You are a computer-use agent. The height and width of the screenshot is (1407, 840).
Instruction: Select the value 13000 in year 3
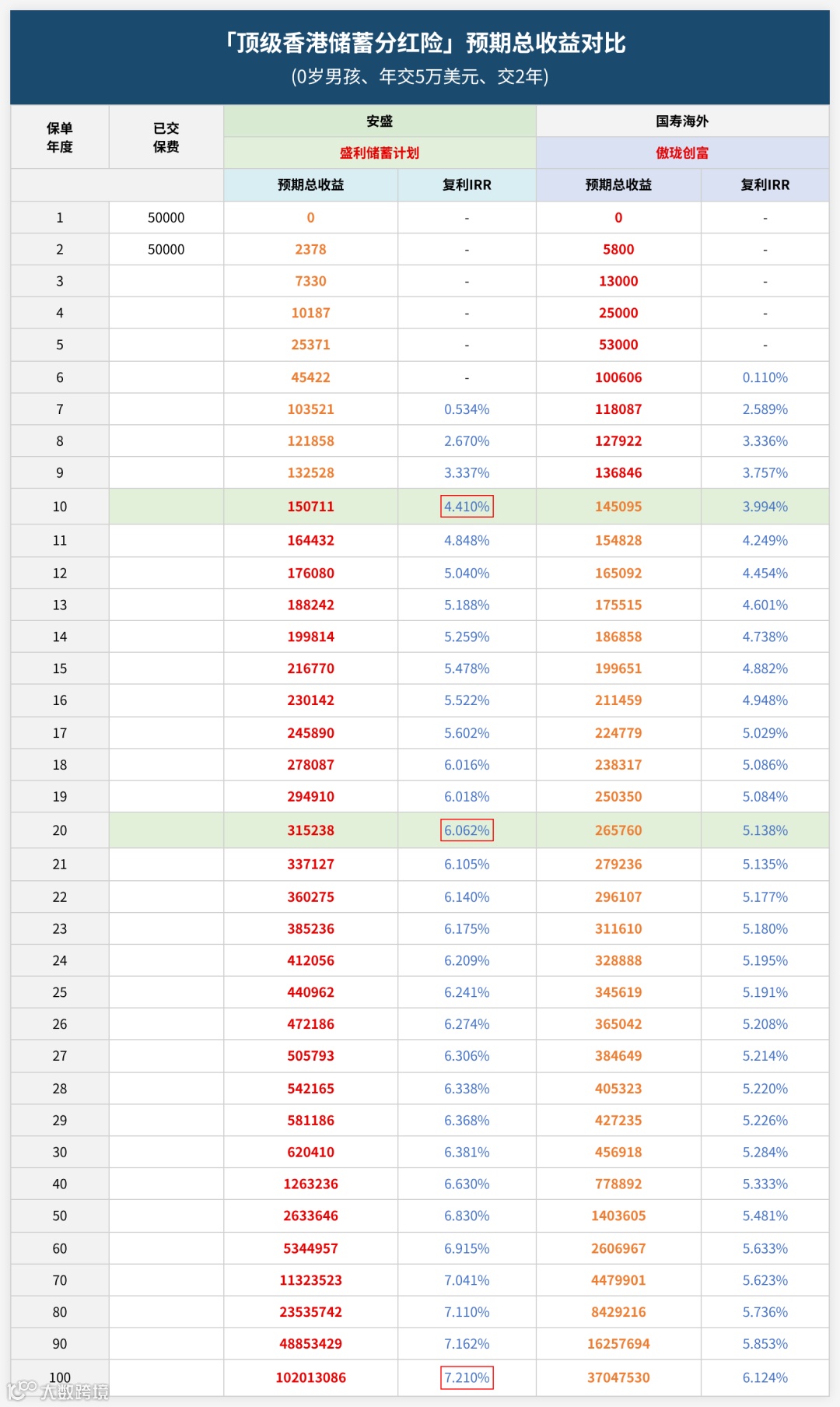pos(618,282)
